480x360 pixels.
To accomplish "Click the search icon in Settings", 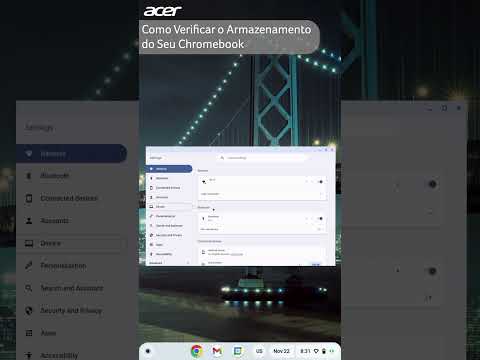I will [222, 158].
